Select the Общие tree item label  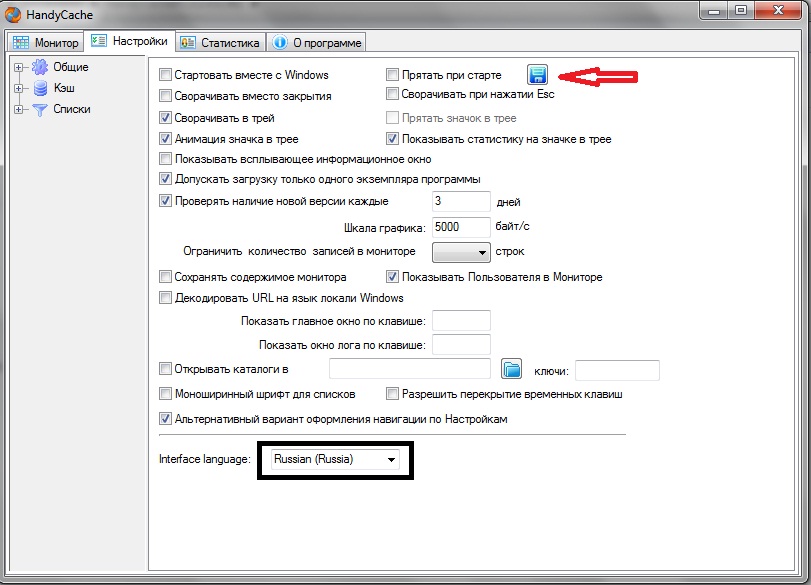(x=71, y=67)
